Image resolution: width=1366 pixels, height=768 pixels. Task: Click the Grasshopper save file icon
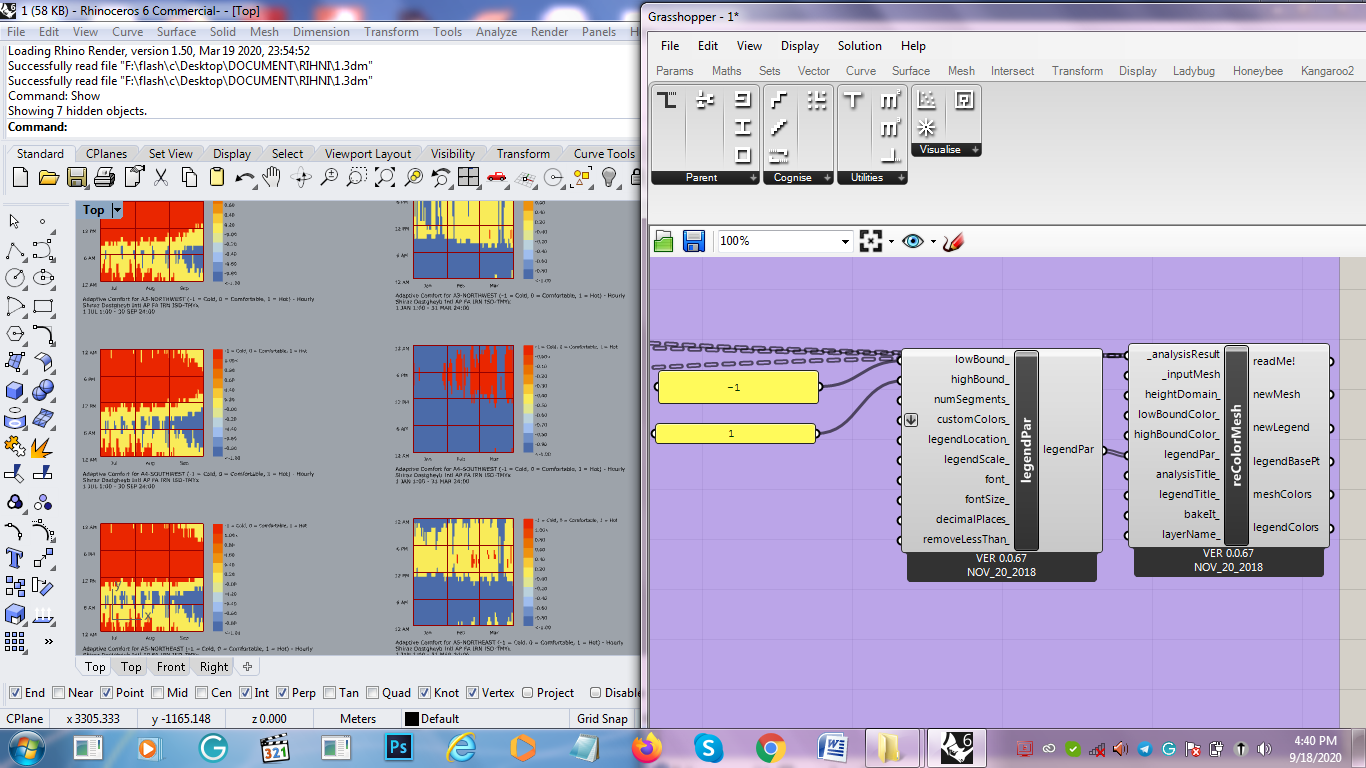(x=694, y=240)
